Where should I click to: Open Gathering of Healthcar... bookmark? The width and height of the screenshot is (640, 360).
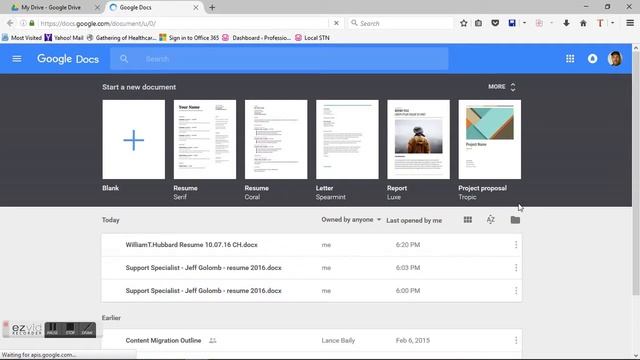121,38
